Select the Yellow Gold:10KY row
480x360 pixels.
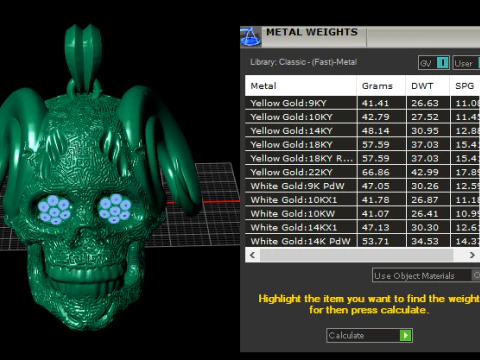(x=363, y=117)
